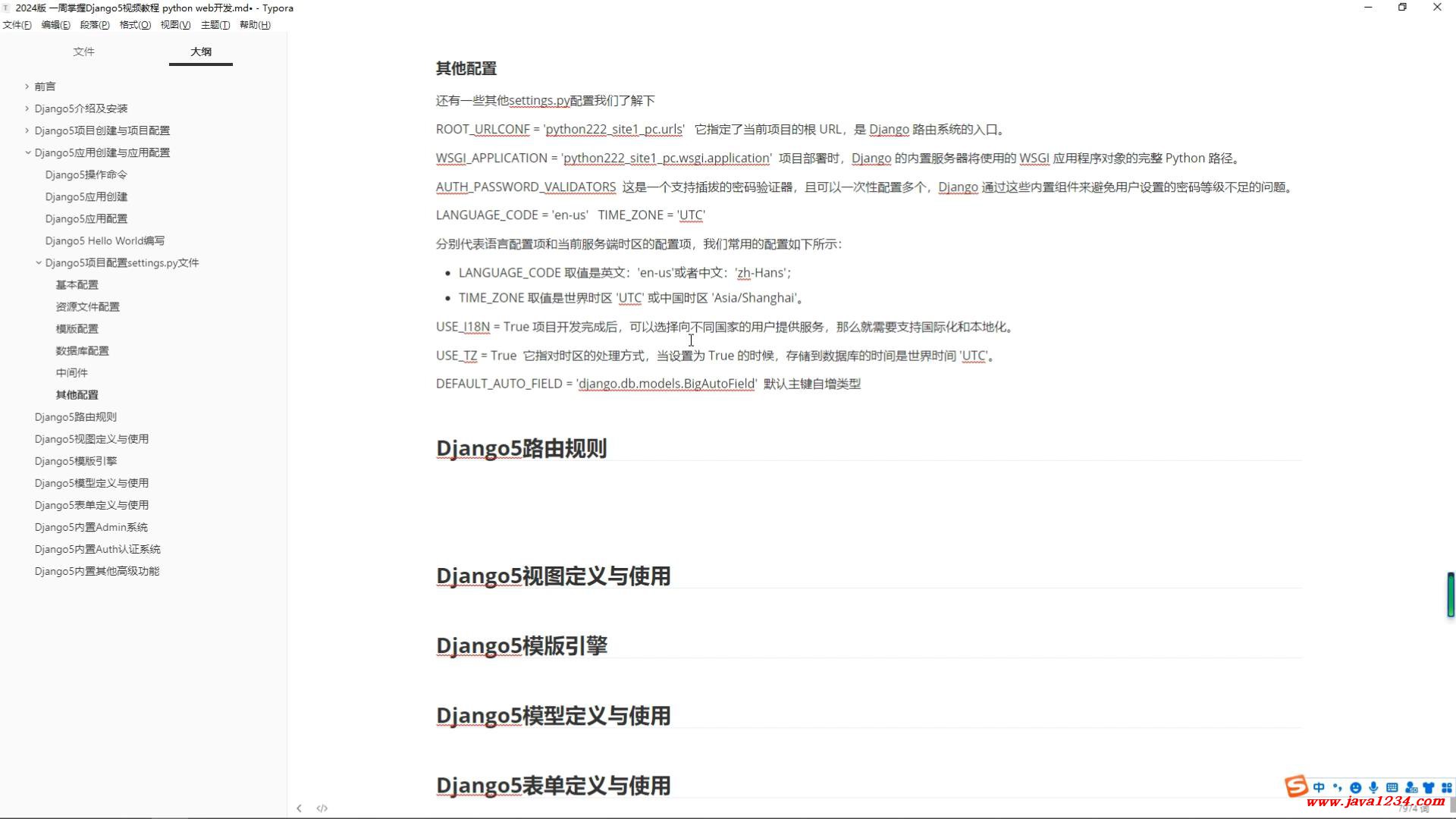Select 基本配置 in the outline
The image size is (1456, 819).
77,284
